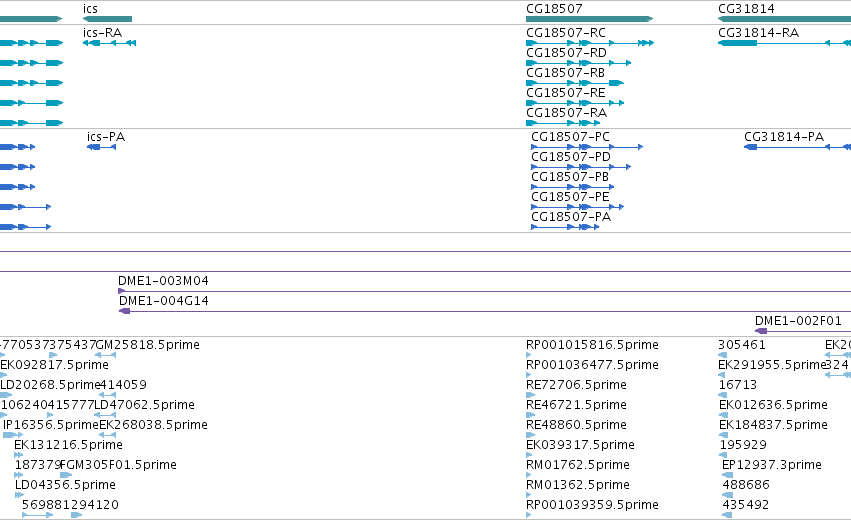
Task: Click EST EK012636.5prime
Action: tap(773, 405)
